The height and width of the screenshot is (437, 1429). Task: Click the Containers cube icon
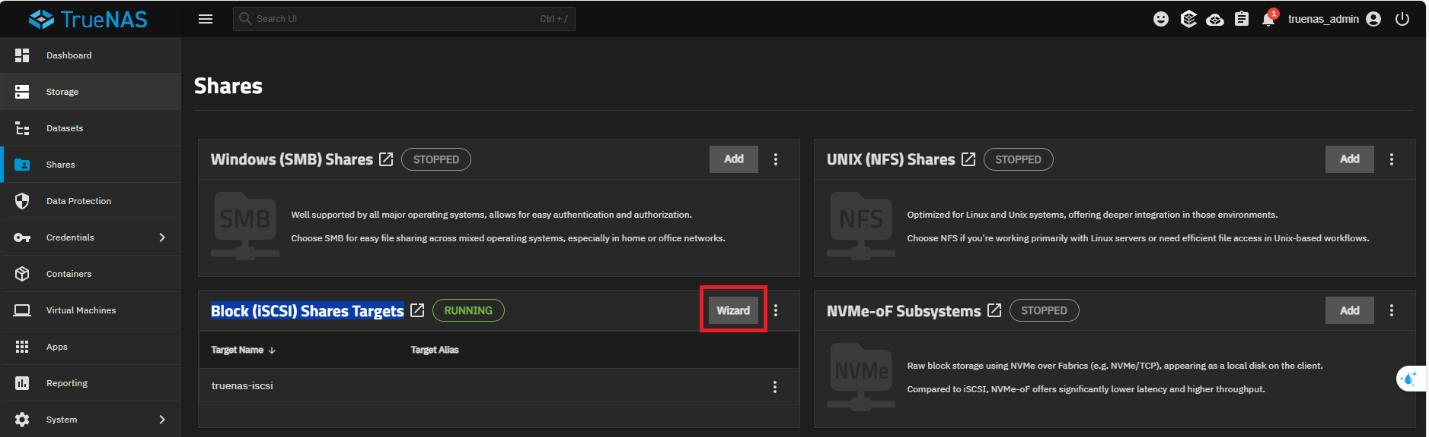22,274
